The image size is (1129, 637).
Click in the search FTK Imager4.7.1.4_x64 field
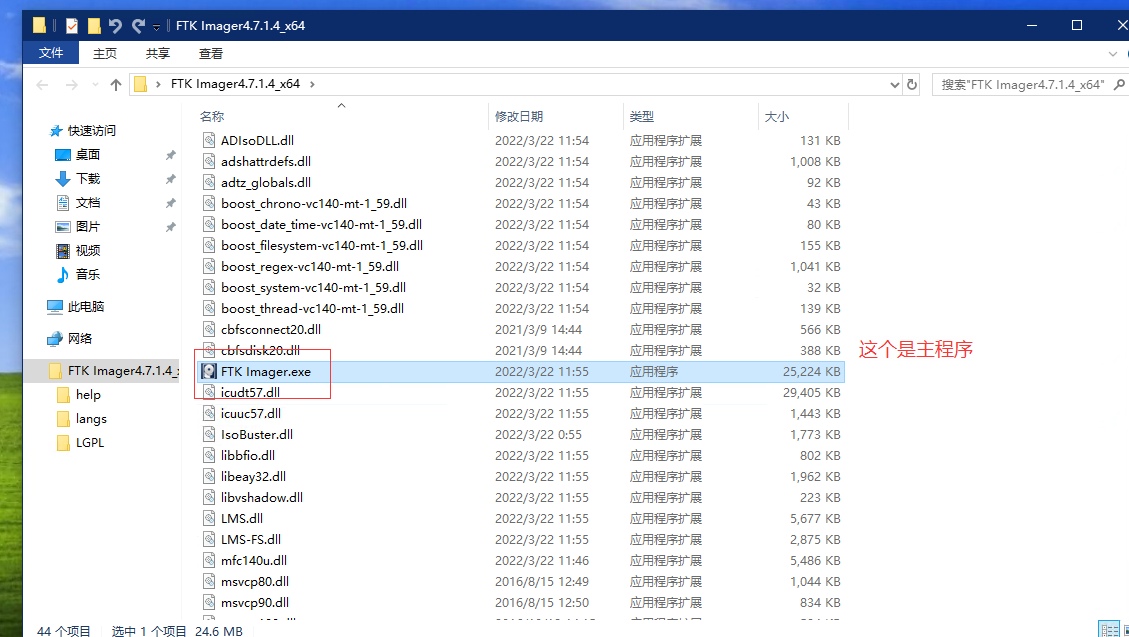[1020, 85]
